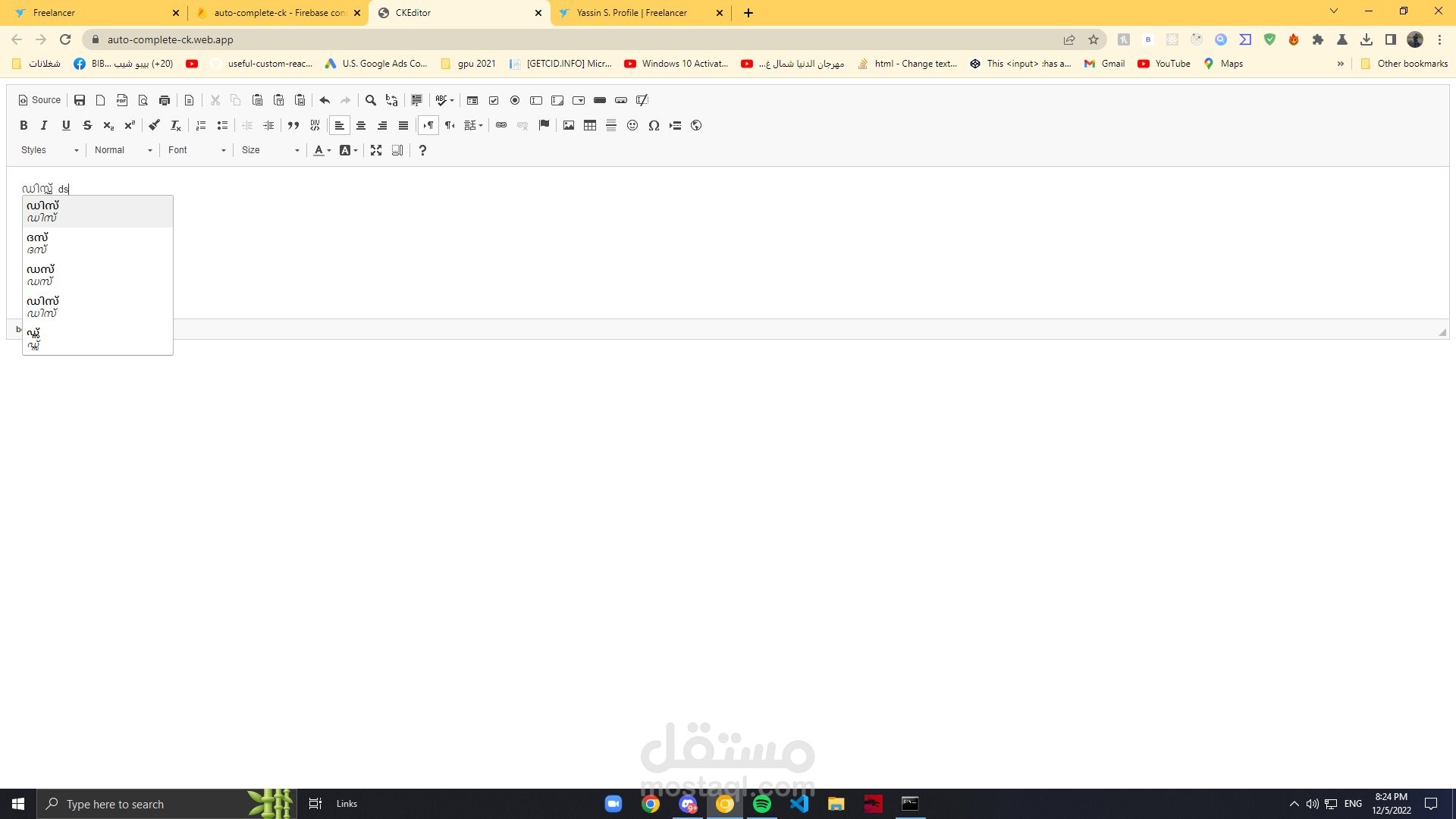Export the document to PDF

(x=121, y=100)
